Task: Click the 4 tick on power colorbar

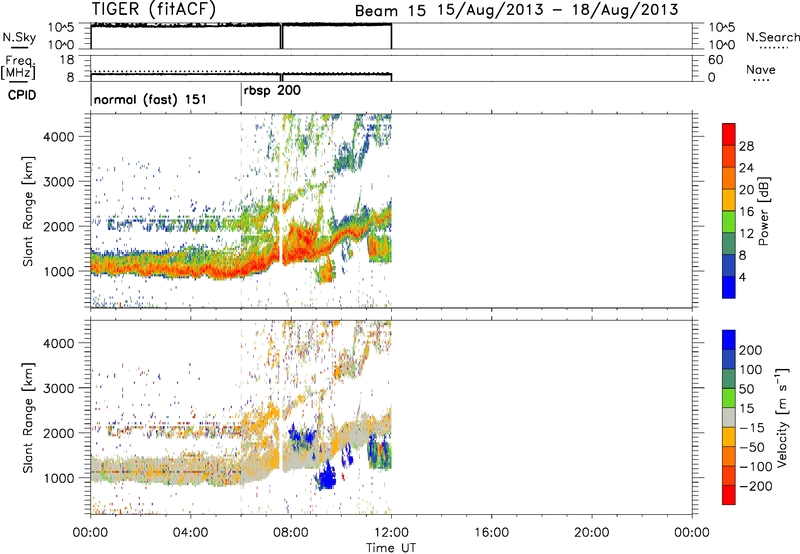Action: coord(743,277)
